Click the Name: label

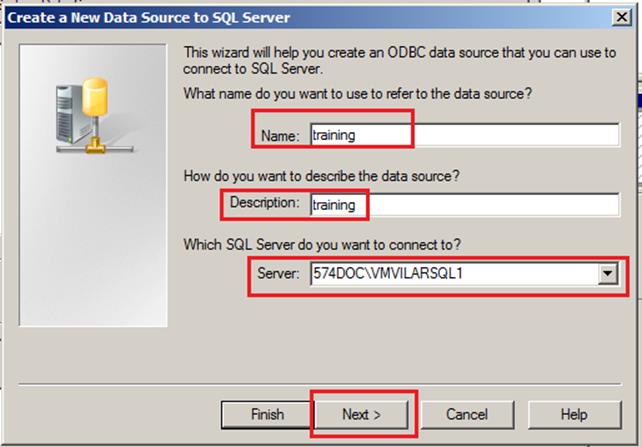(280, 135)
